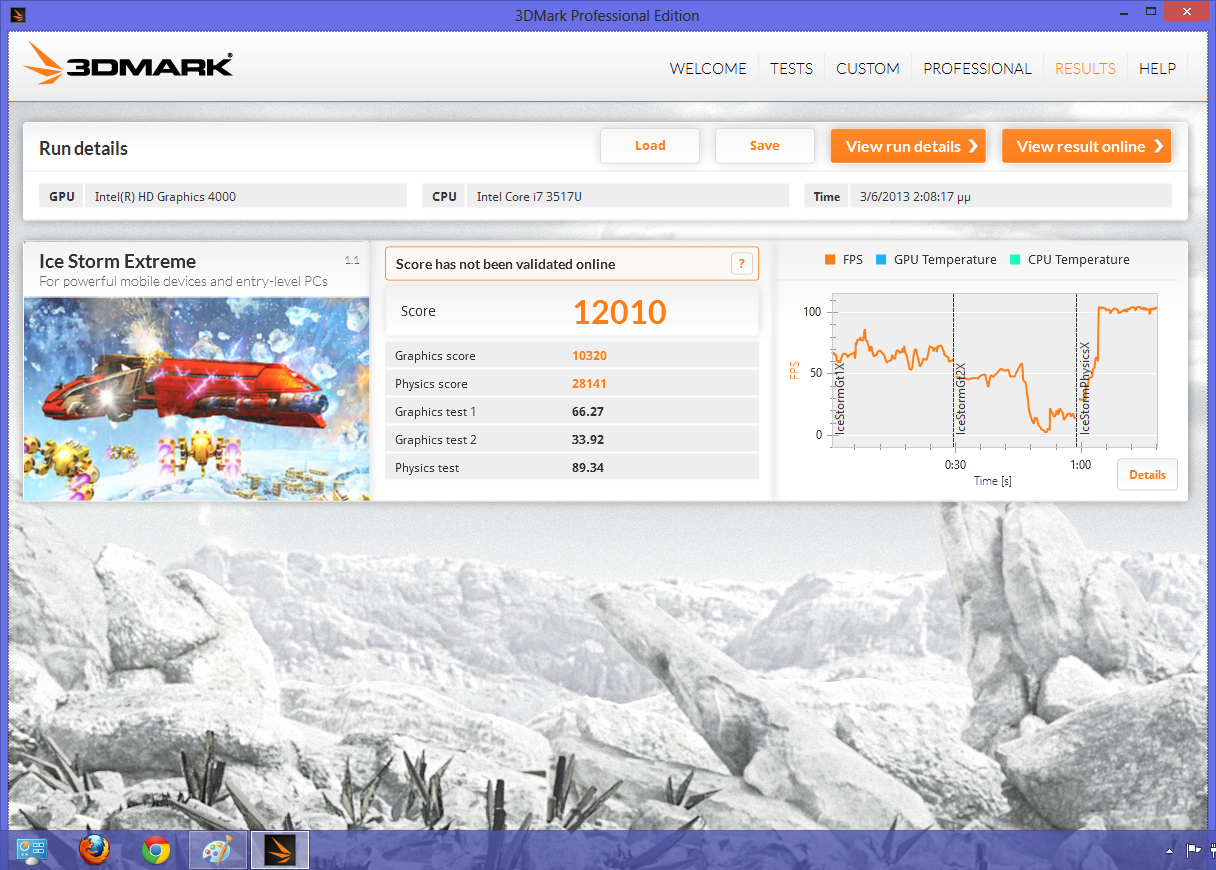Open Paint from the taskbar
The height and width of the screenshot is (870, 1216).
217,851
